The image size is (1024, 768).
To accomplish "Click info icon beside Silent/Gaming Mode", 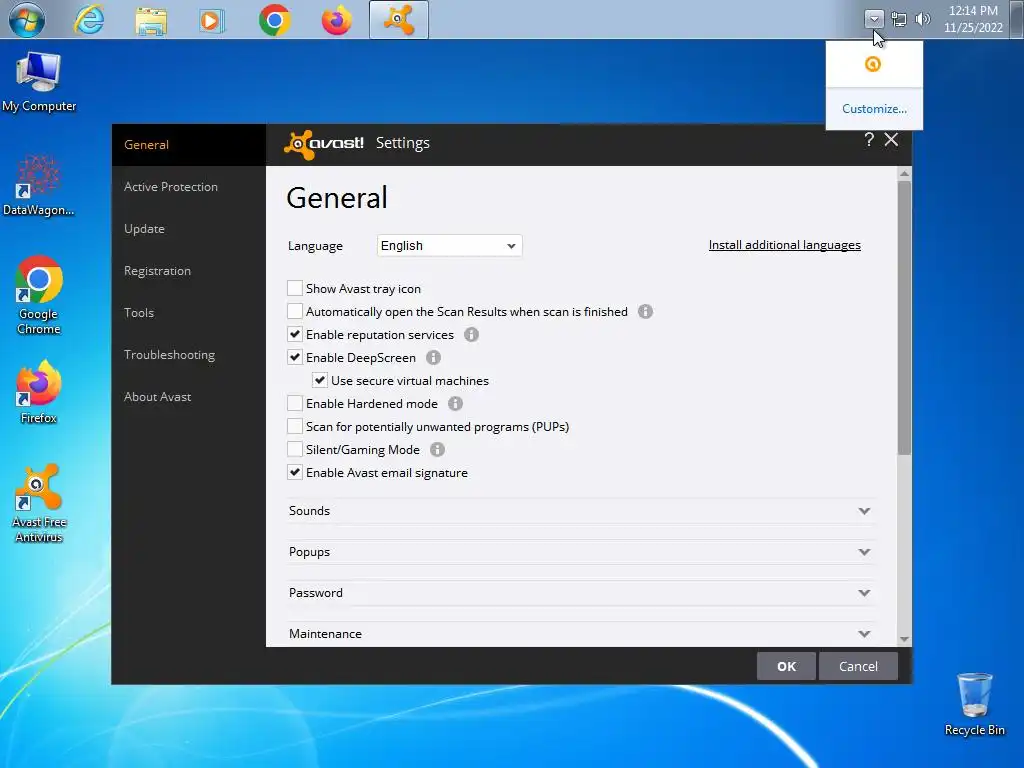I will tap(437, 449).
